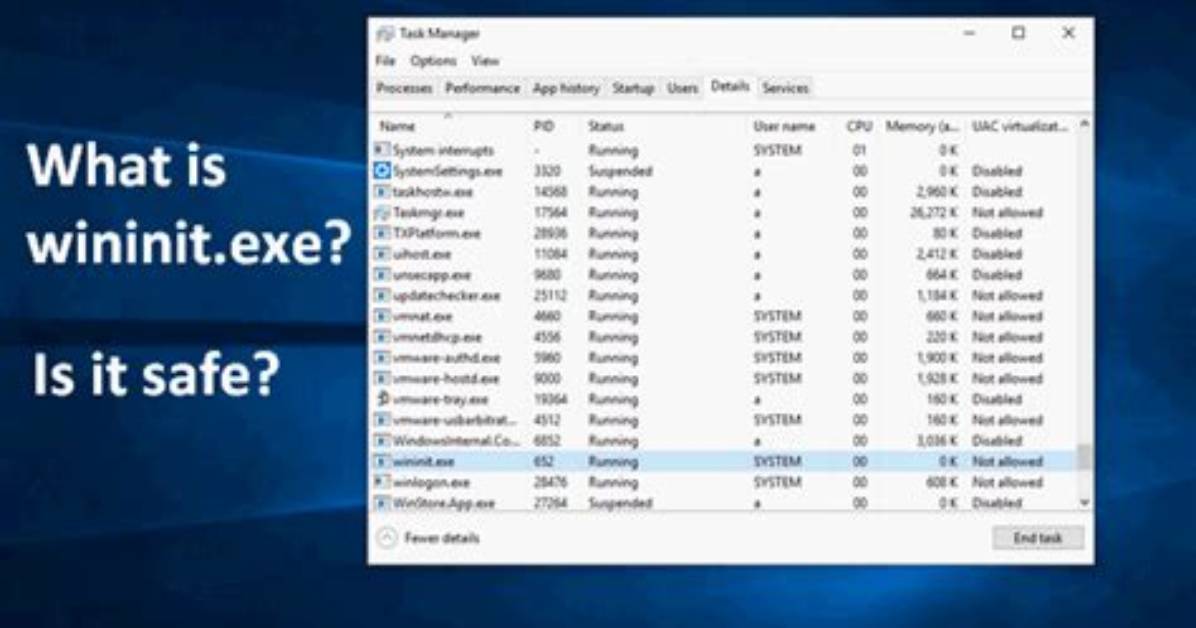Select the SystemSettings.exe process name
1196x628 pixels.
tap(448, 171)
